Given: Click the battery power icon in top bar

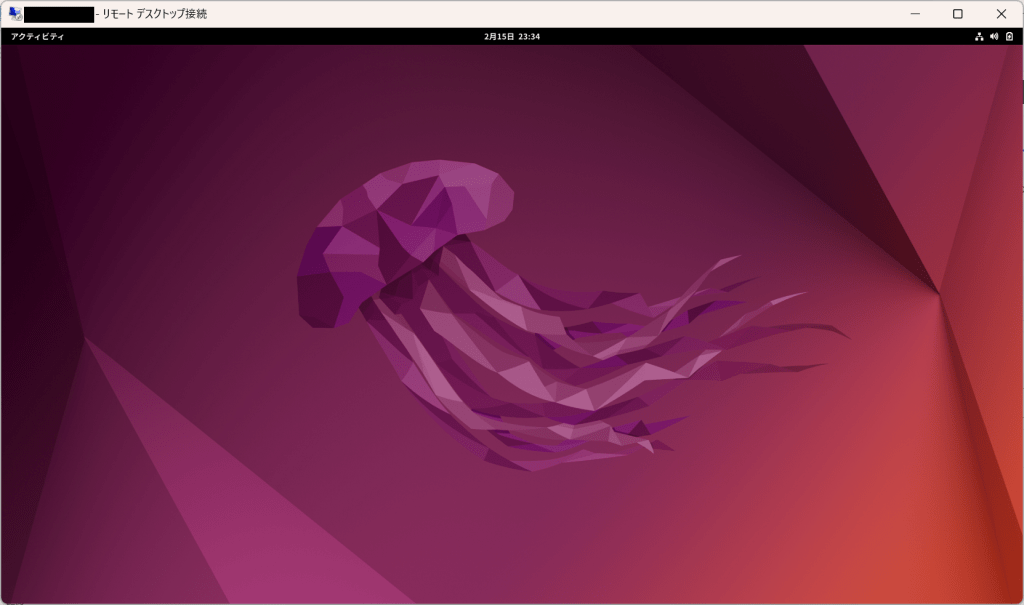Looking at the screenshot, I should pos(1009,37).
